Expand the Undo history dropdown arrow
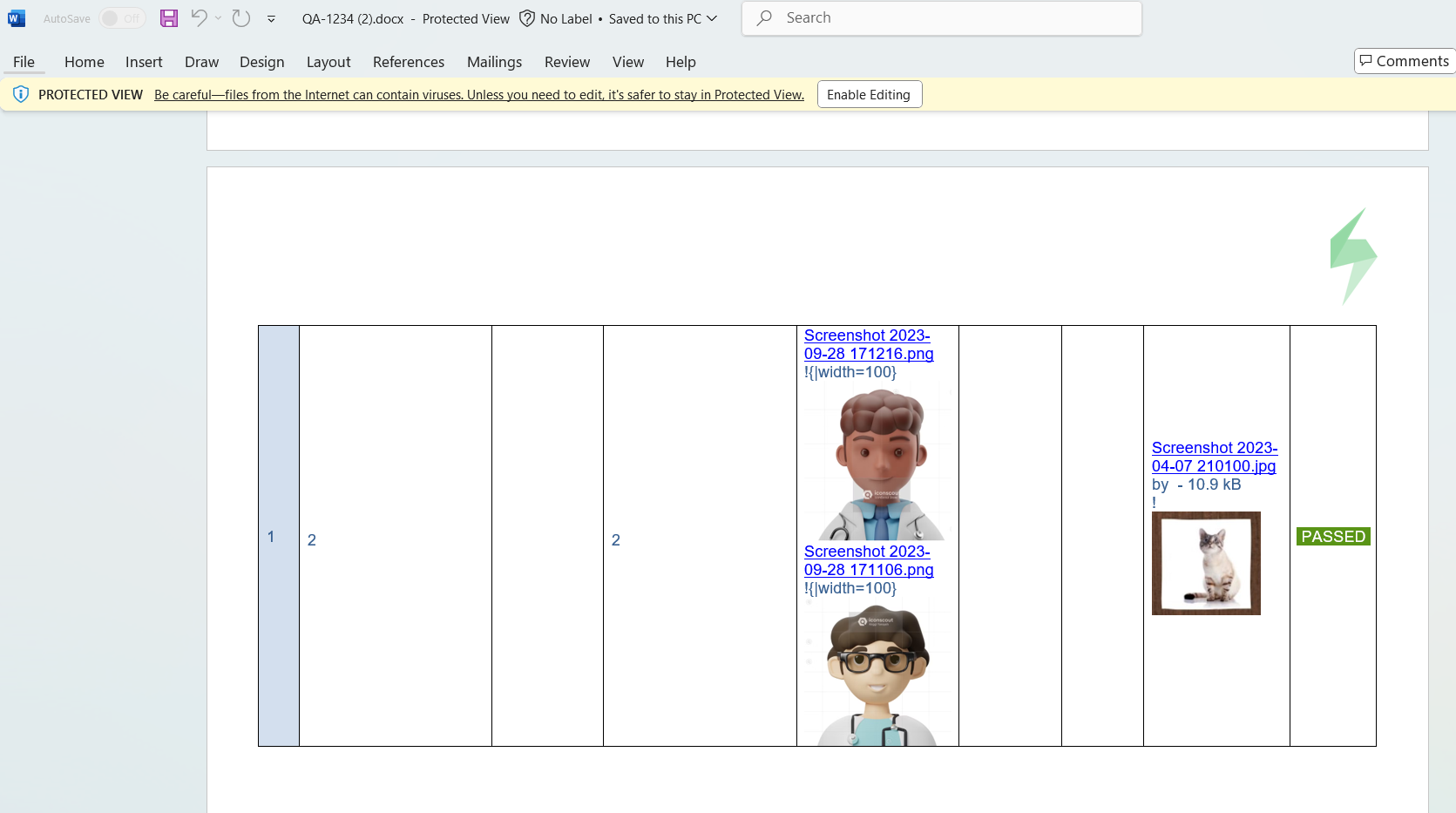 (x=219, y=18)
